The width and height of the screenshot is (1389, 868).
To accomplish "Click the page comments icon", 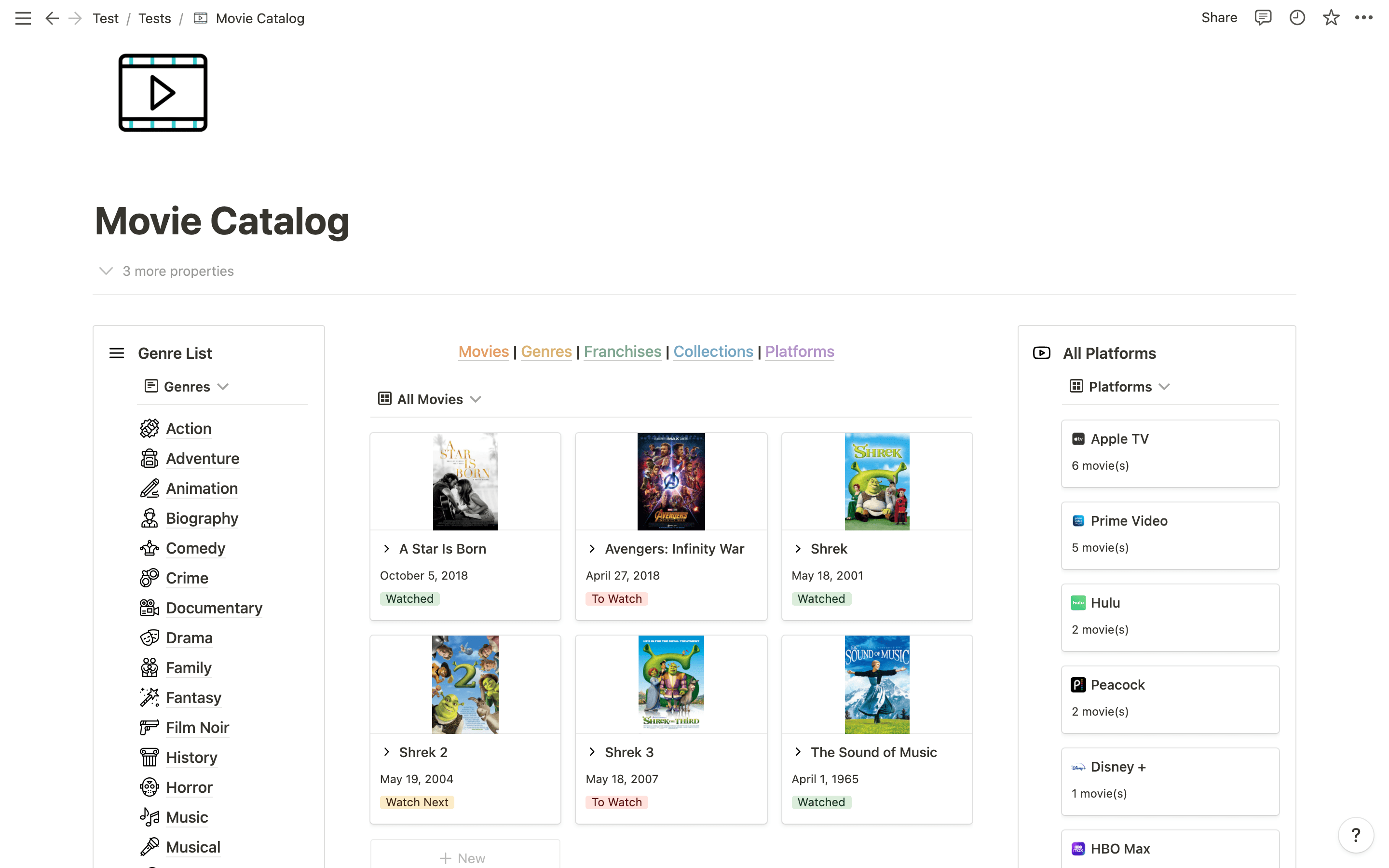I will click(1263, 18).
